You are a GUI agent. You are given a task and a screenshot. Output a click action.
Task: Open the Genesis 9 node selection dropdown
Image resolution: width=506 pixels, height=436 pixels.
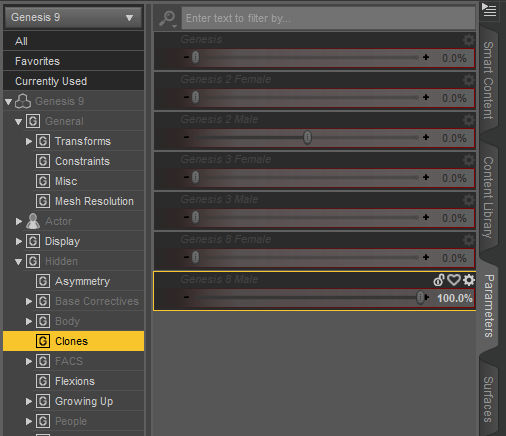click(74, 17)
